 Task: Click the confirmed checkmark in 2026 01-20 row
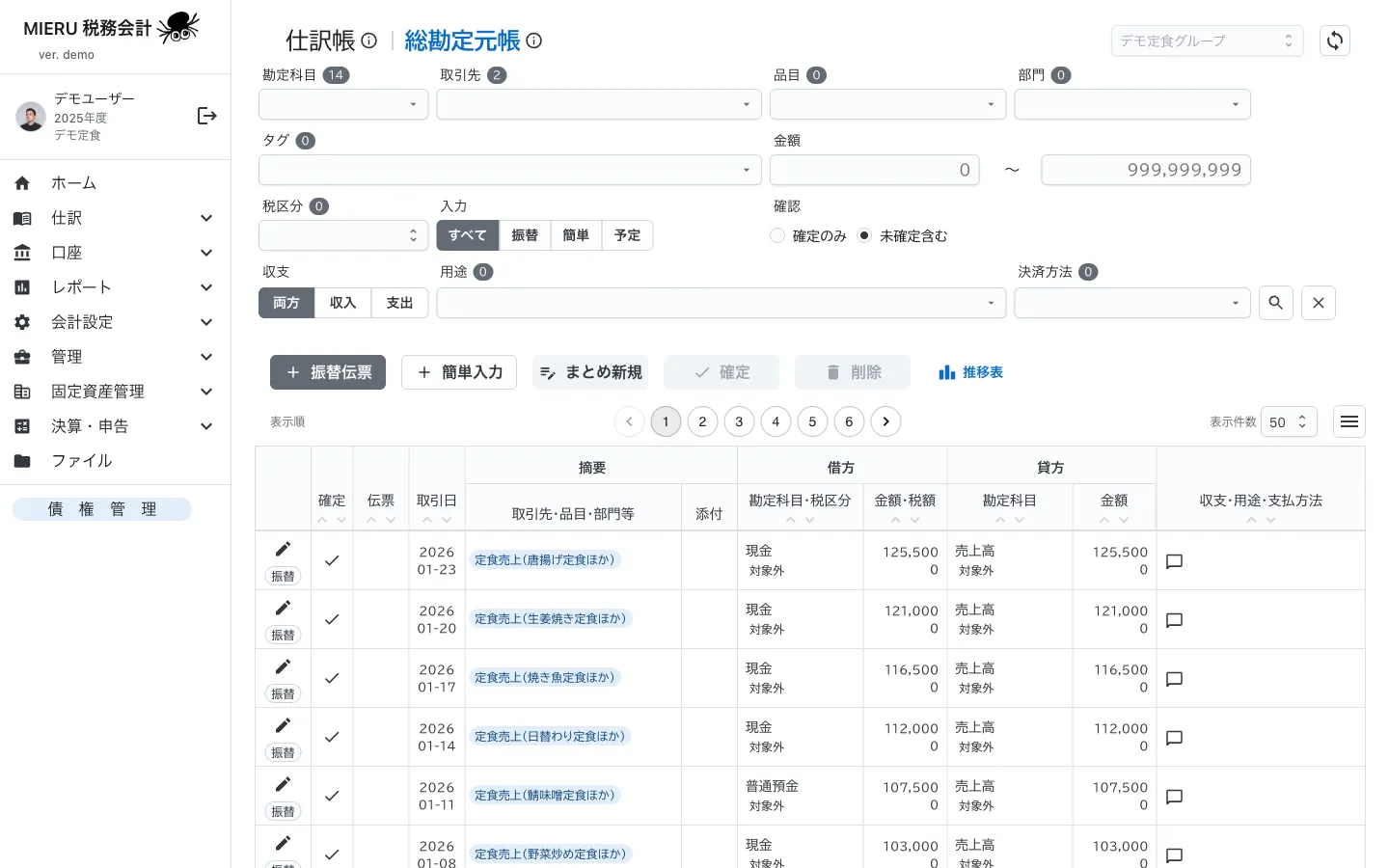pyautogui.click(x=332, y=619)
